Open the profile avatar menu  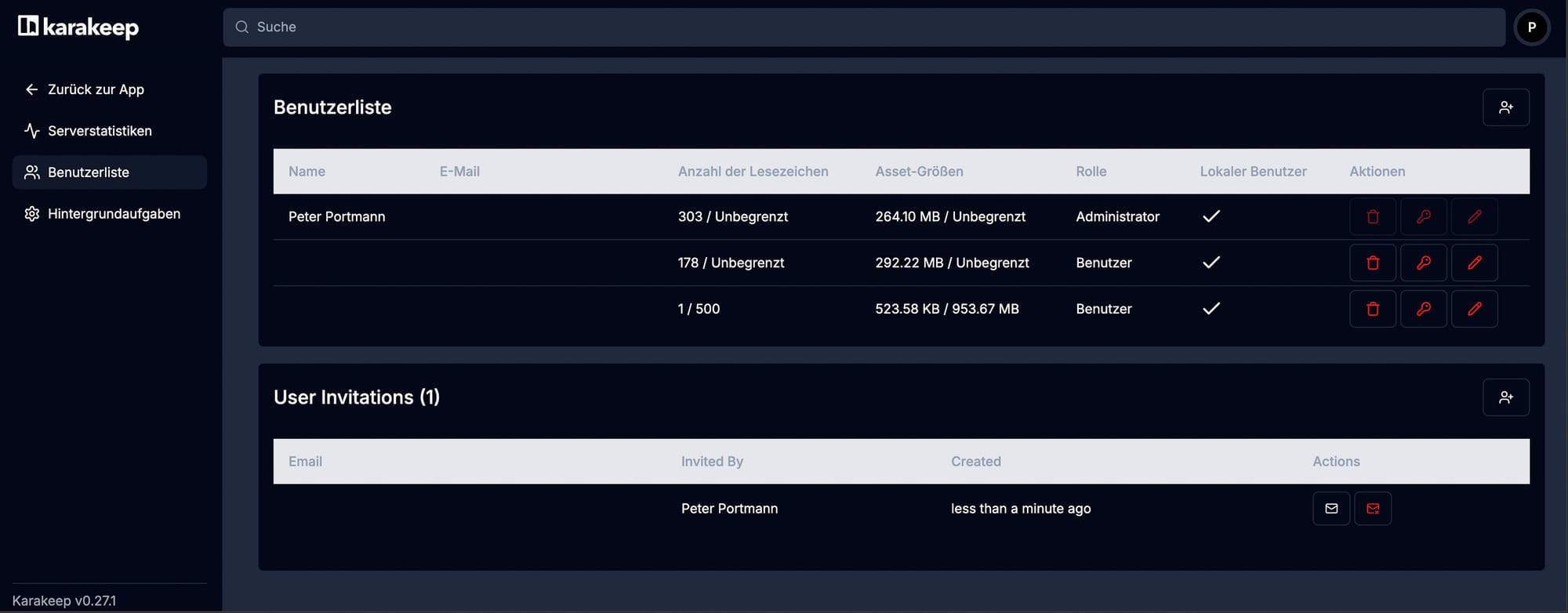(1531, 27)
